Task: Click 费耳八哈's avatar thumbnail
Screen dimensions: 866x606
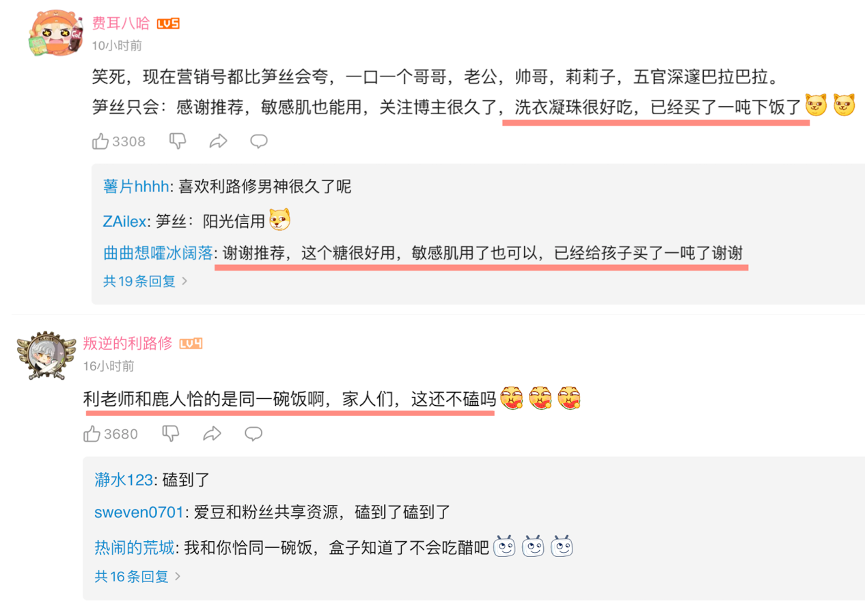Action: (x=55, y=33)
